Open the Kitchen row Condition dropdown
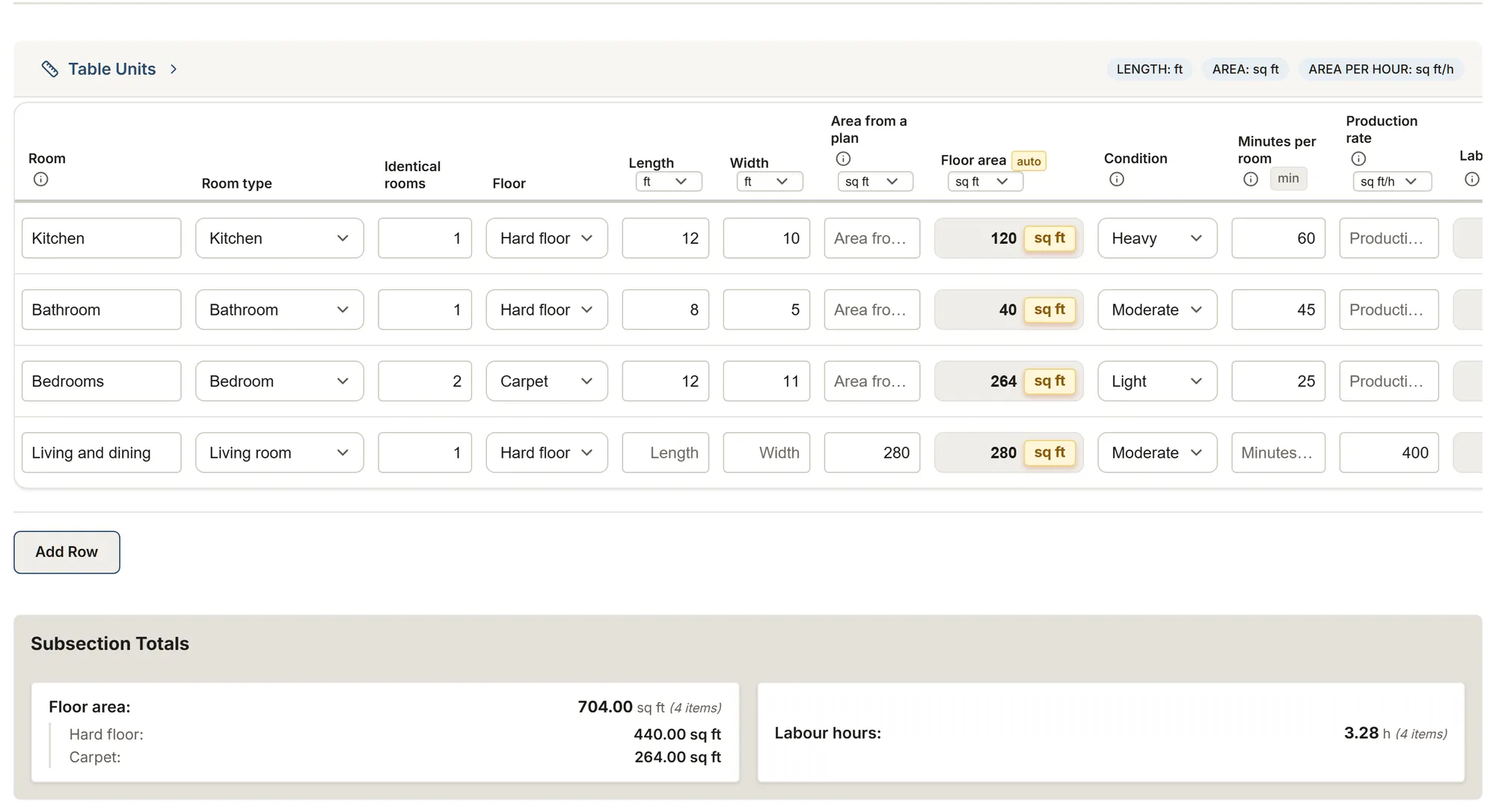 [x=1157, y=239]
